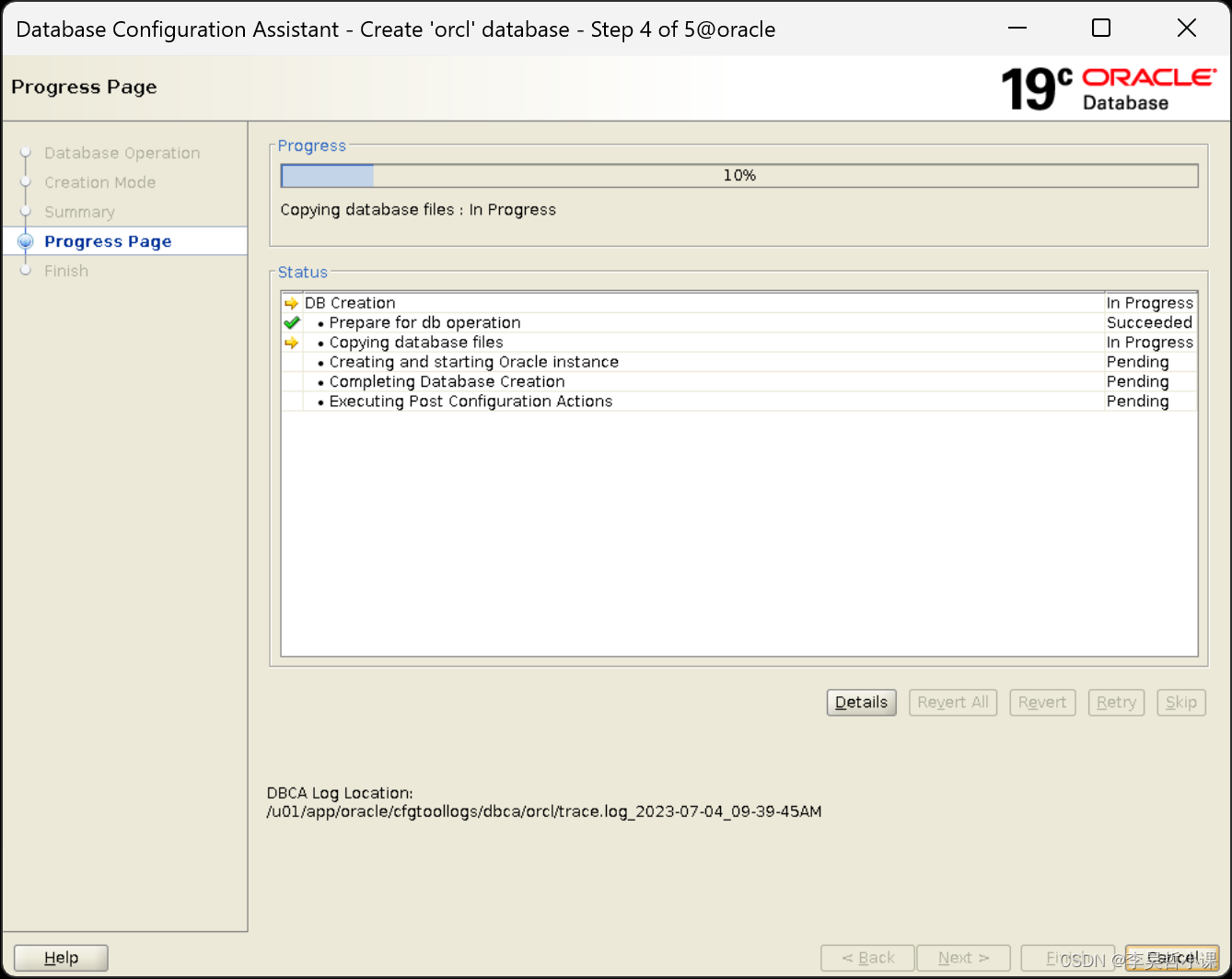The width and height of the screenshot is (1232, 979).
Task: Click the Cancel button
Action: [x=1172, y=958]
